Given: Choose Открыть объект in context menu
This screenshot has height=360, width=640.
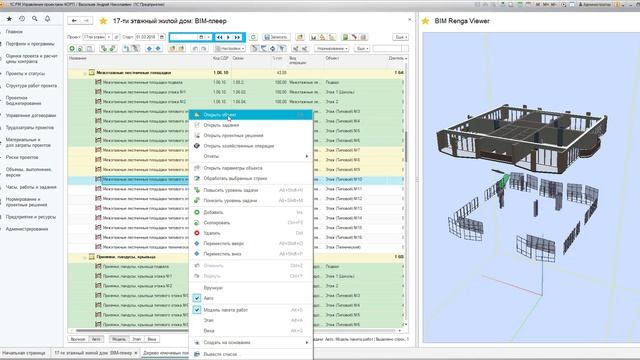Looking at the screenshot, I should 251,115.
